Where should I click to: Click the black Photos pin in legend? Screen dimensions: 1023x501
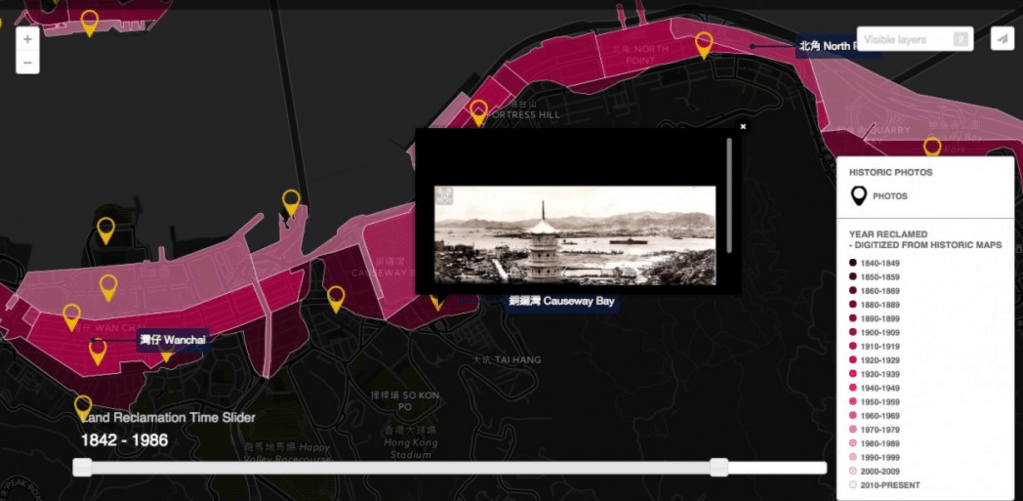point(858,196)
